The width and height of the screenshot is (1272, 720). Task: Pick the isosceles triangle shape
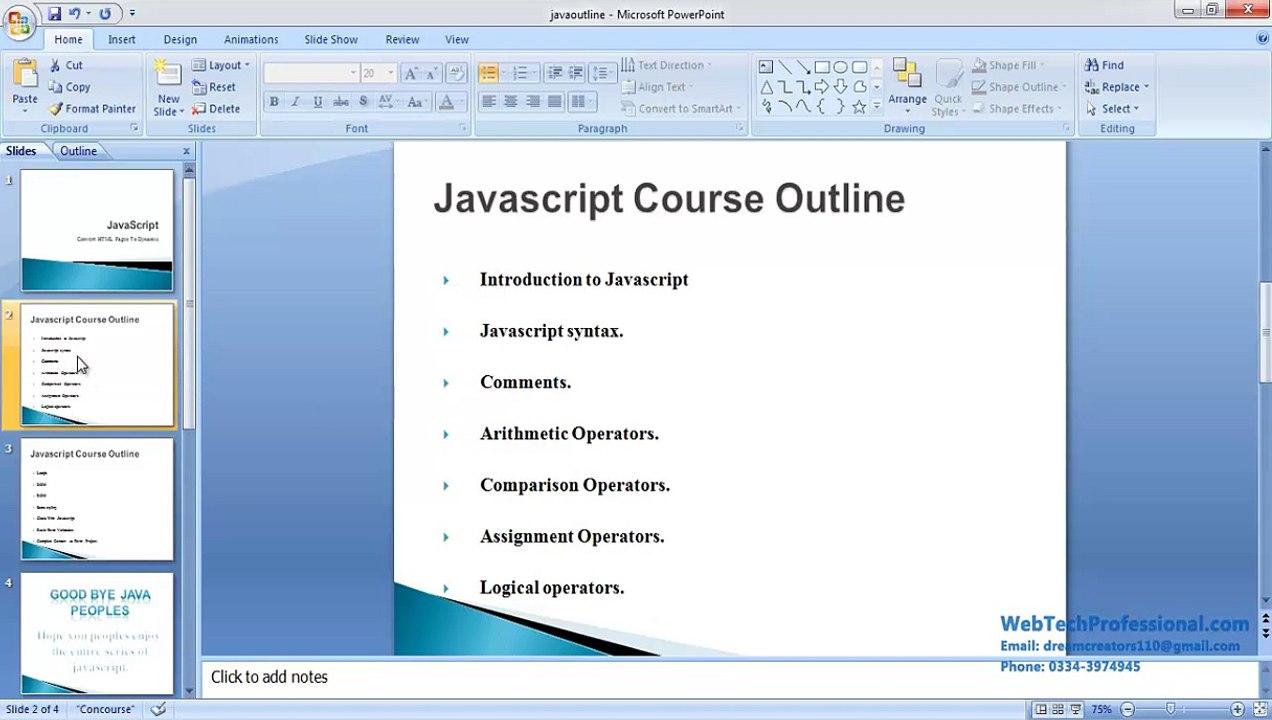(766, 87)
